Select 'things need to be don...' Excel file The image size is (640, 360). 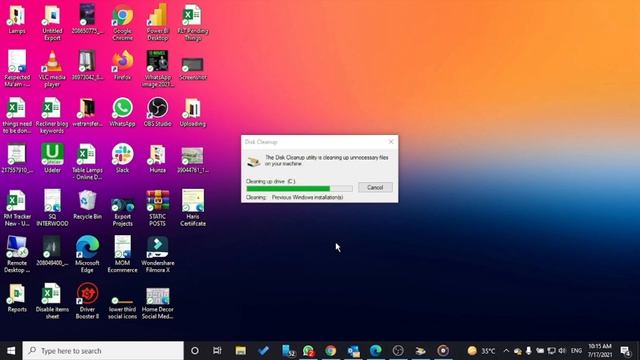[17, 116]
